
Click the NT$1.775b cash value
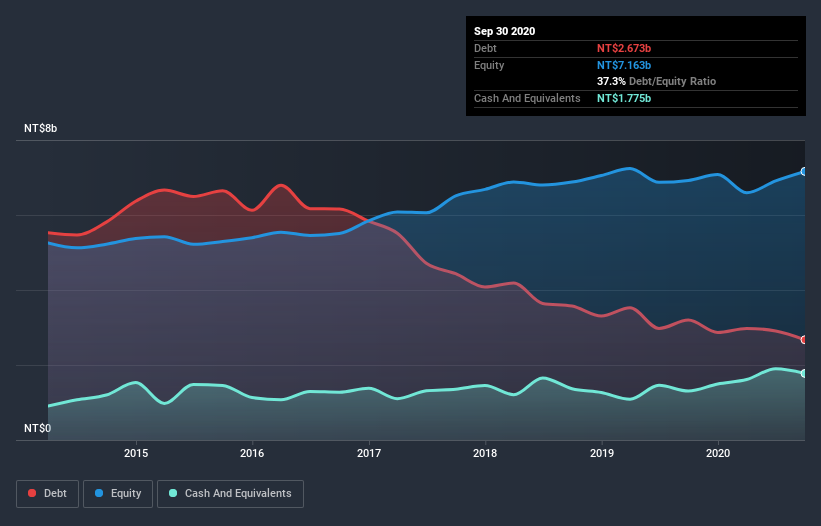(624, 98)
